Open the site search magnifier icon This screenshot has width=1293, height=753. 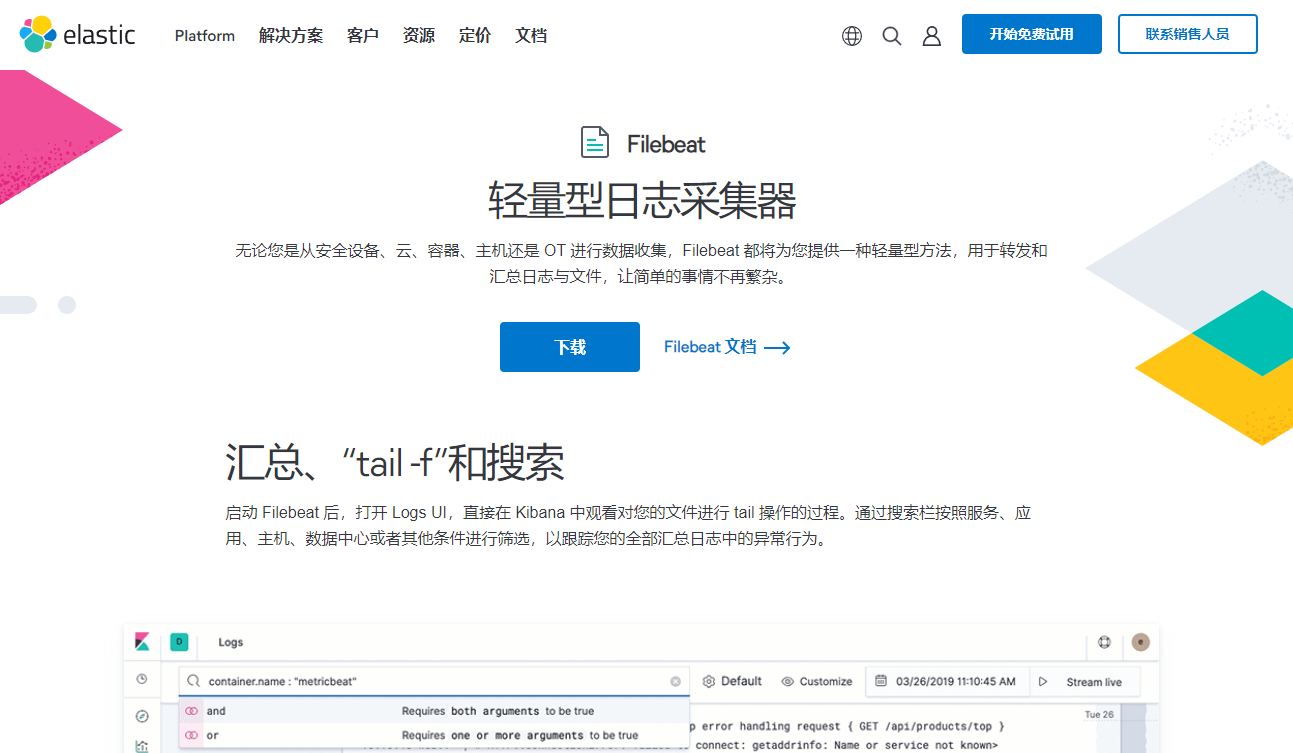[892, 36]
